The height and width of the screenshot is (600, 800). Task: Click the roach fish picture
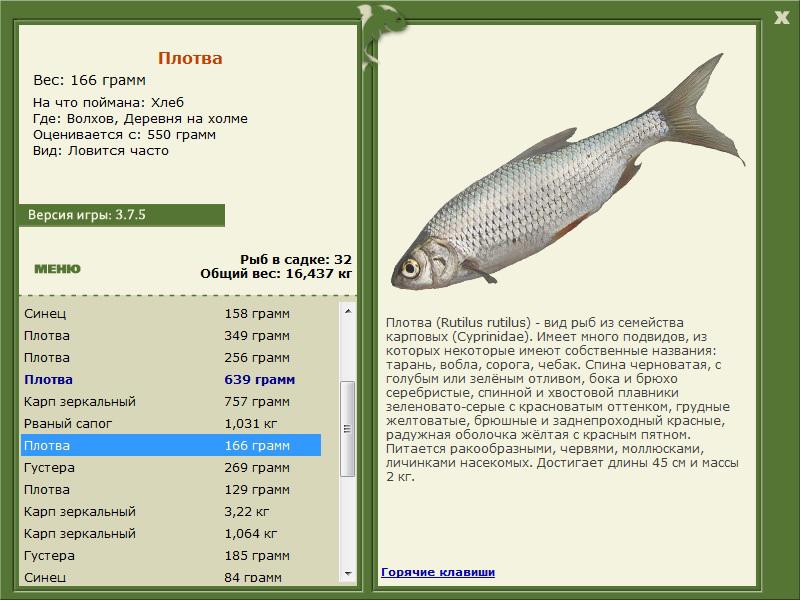[567, 189]
